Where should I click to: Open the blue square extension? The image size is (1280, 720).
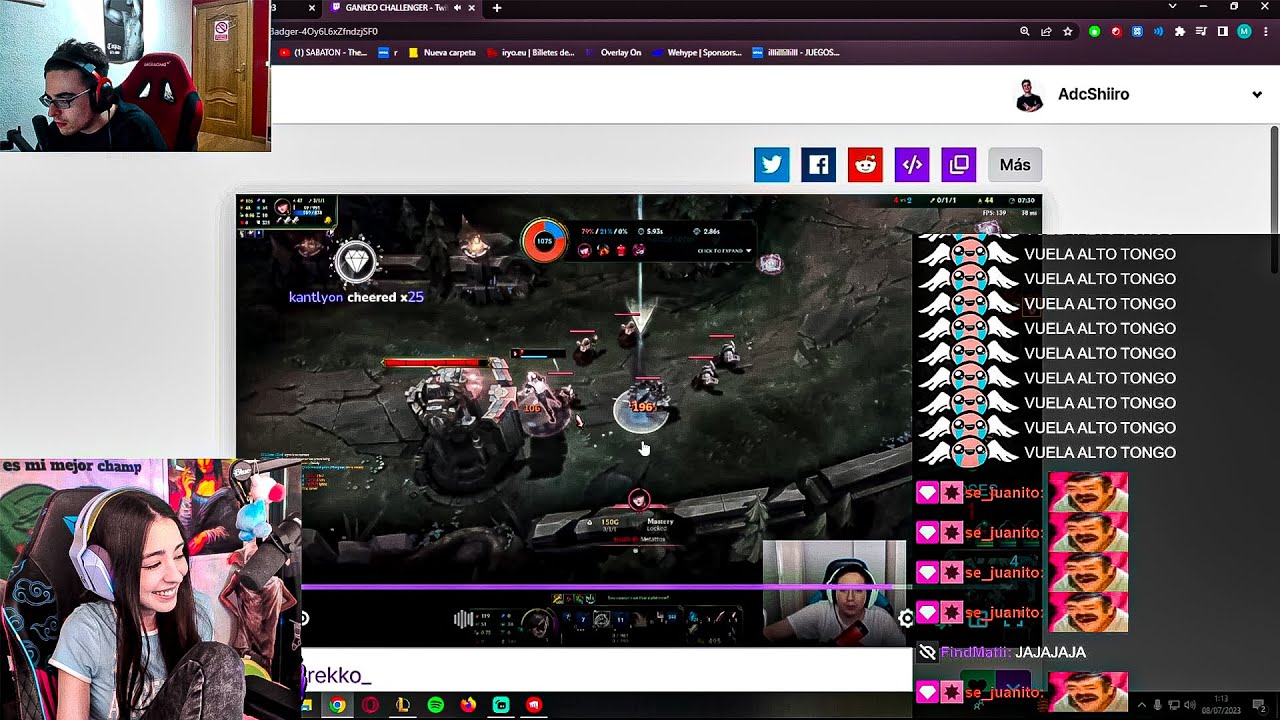click(1137, 32)
